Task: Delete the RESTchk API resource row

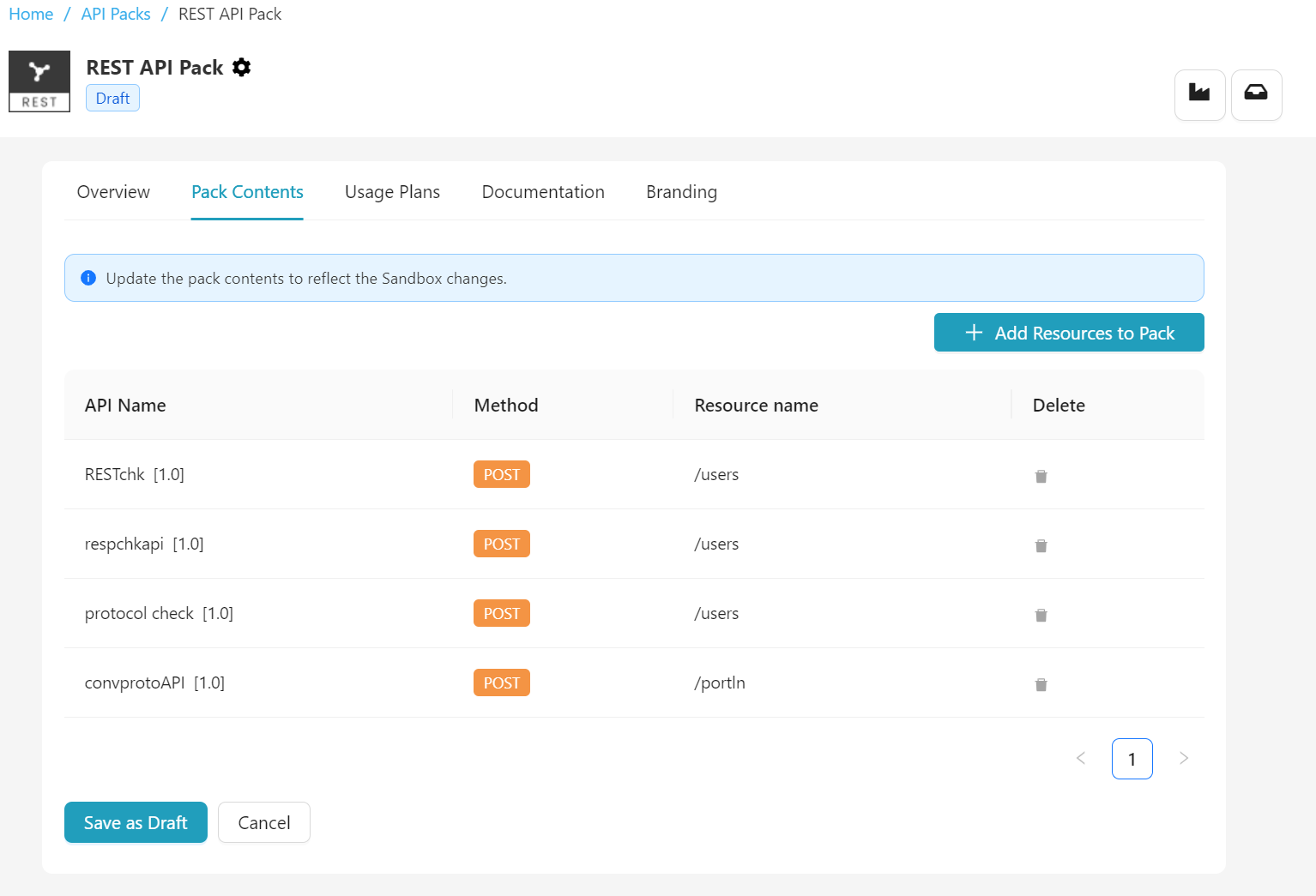Action: (1041, 476)
